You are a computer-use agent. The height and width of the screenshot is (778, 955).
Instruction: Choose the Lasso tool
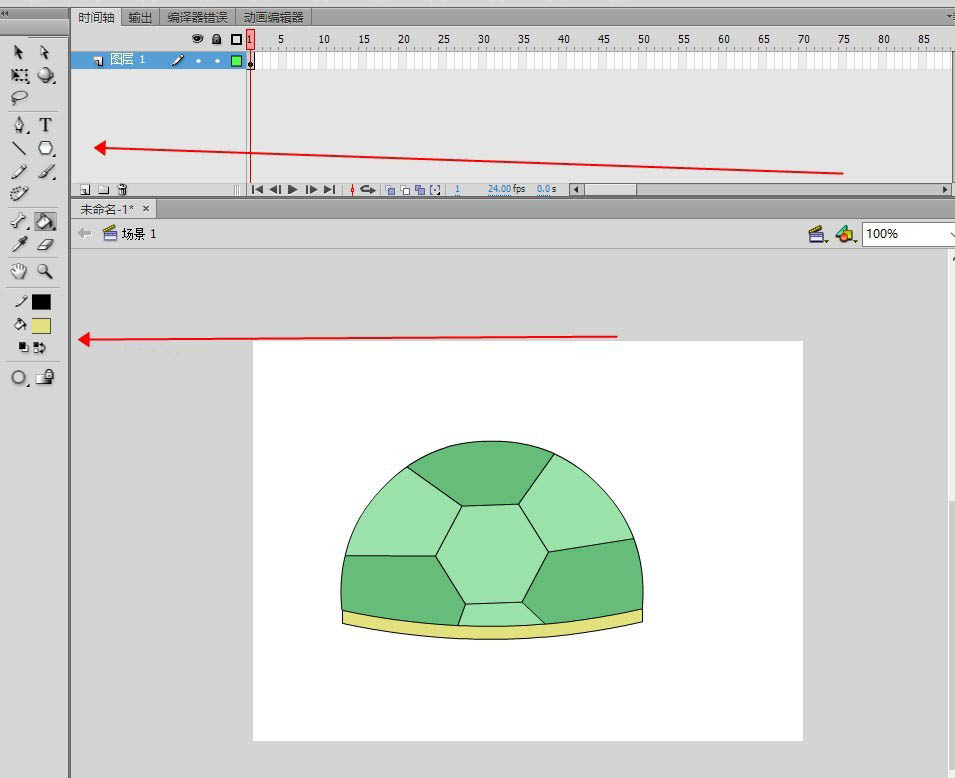pos(19,98)
